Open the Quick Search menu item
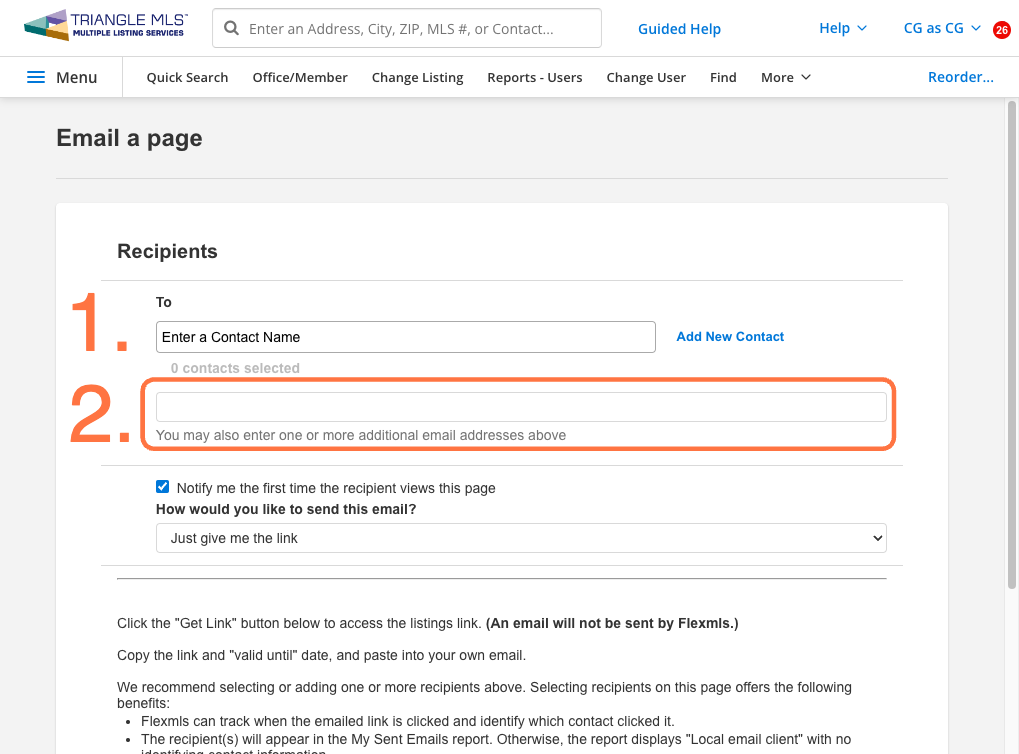The image size is (1019, 754). tap(187, 77)
